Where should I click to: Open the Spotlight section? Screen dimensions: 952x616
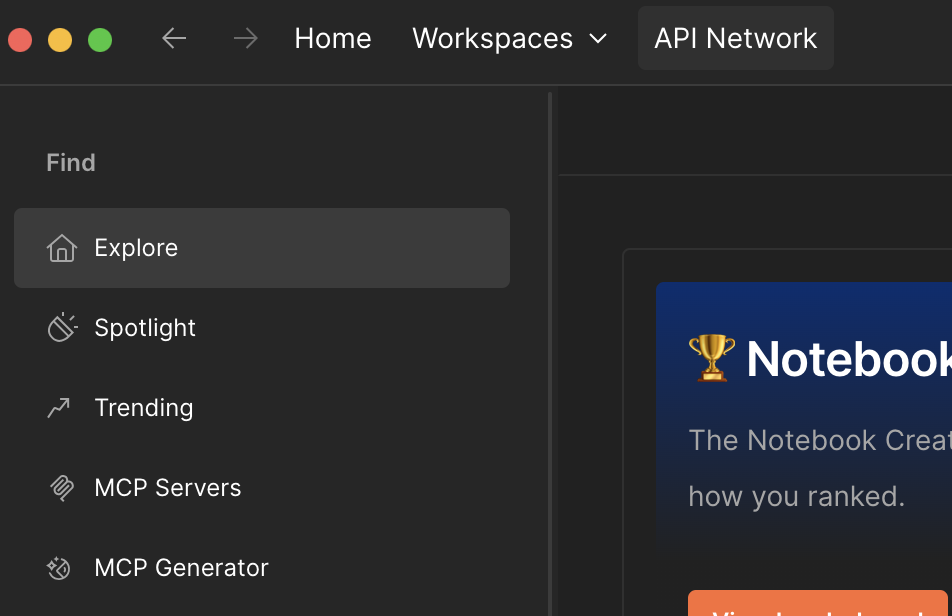[145, 328]
